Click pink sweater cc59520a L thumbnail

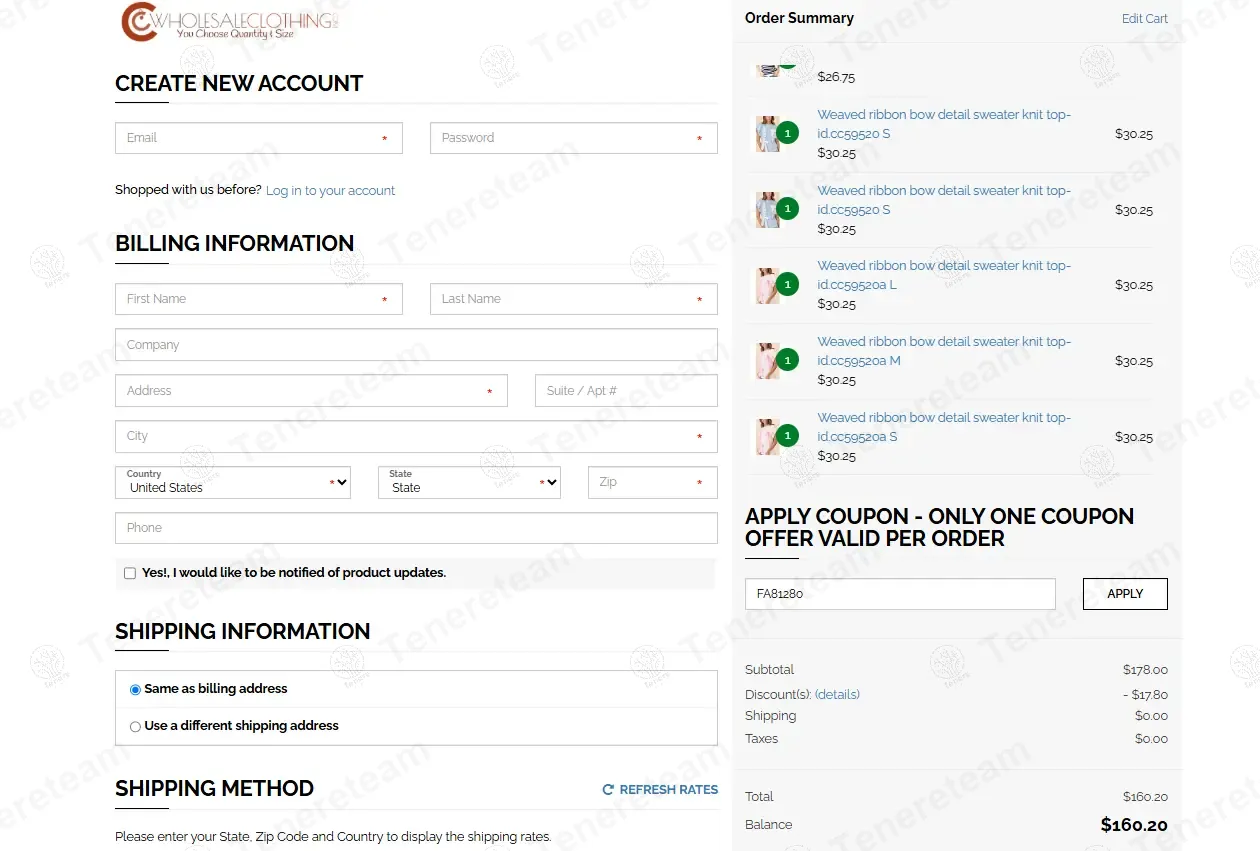[768, 285]
